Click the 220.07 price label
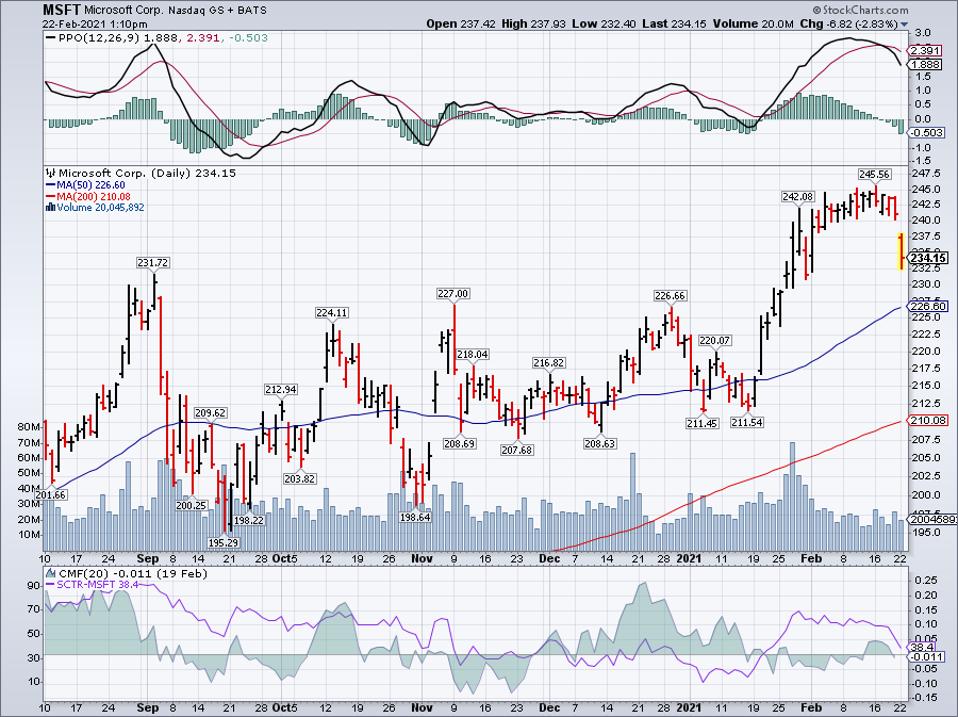This screenshot has width=958, height=717. (715, 340)
